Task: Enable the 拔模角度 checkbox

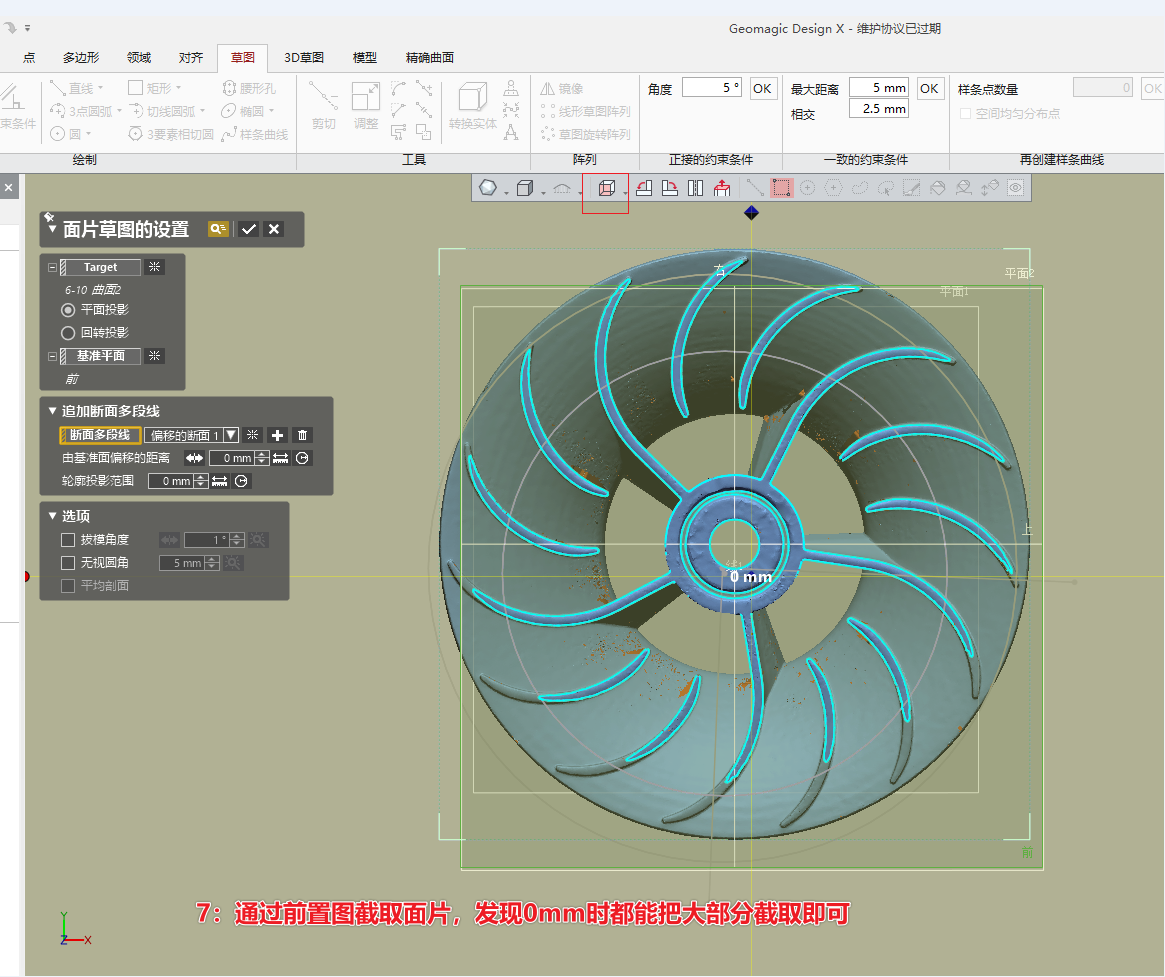Action: point(68,539)
